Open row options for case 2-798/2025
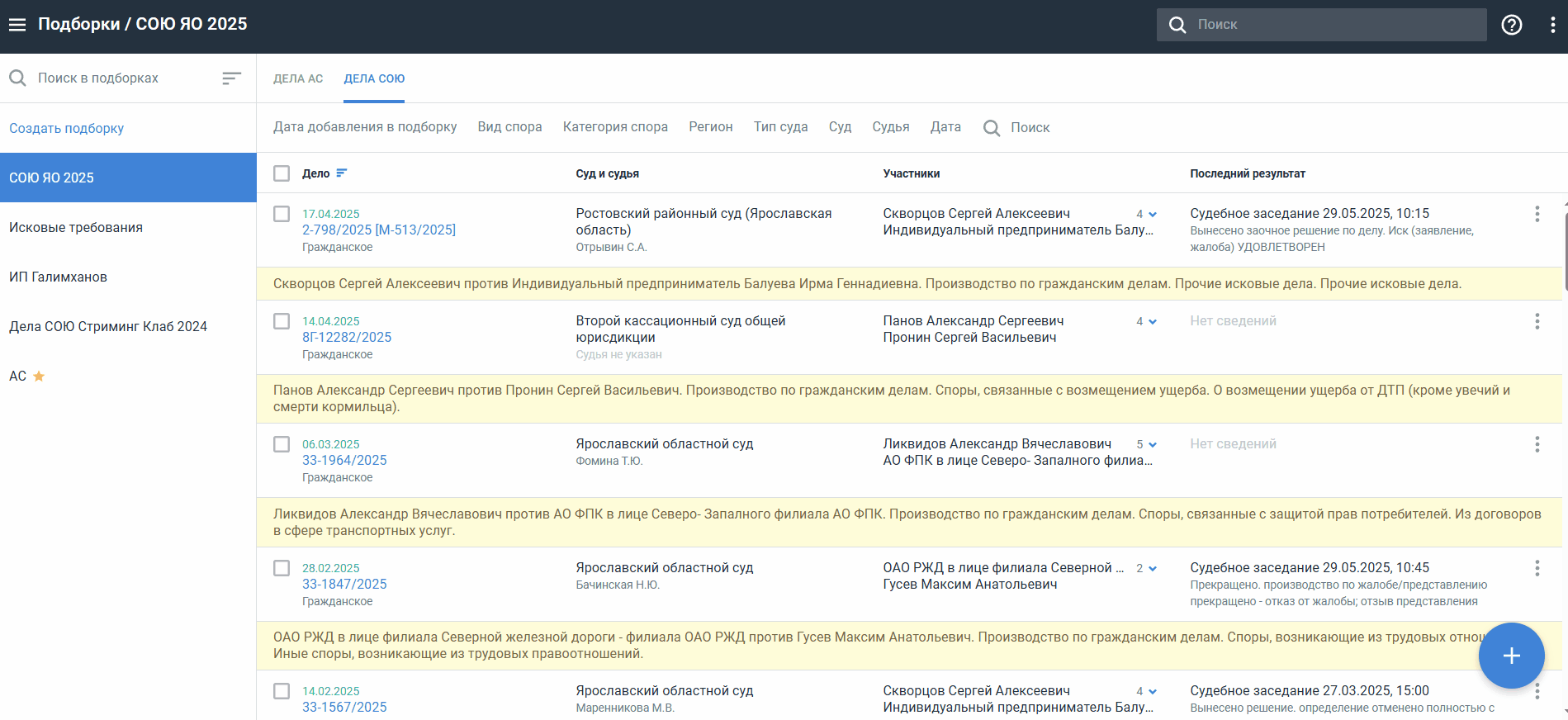Image resolution: width=1568 pixels, height=720 pixels. tap(1537, 215)
